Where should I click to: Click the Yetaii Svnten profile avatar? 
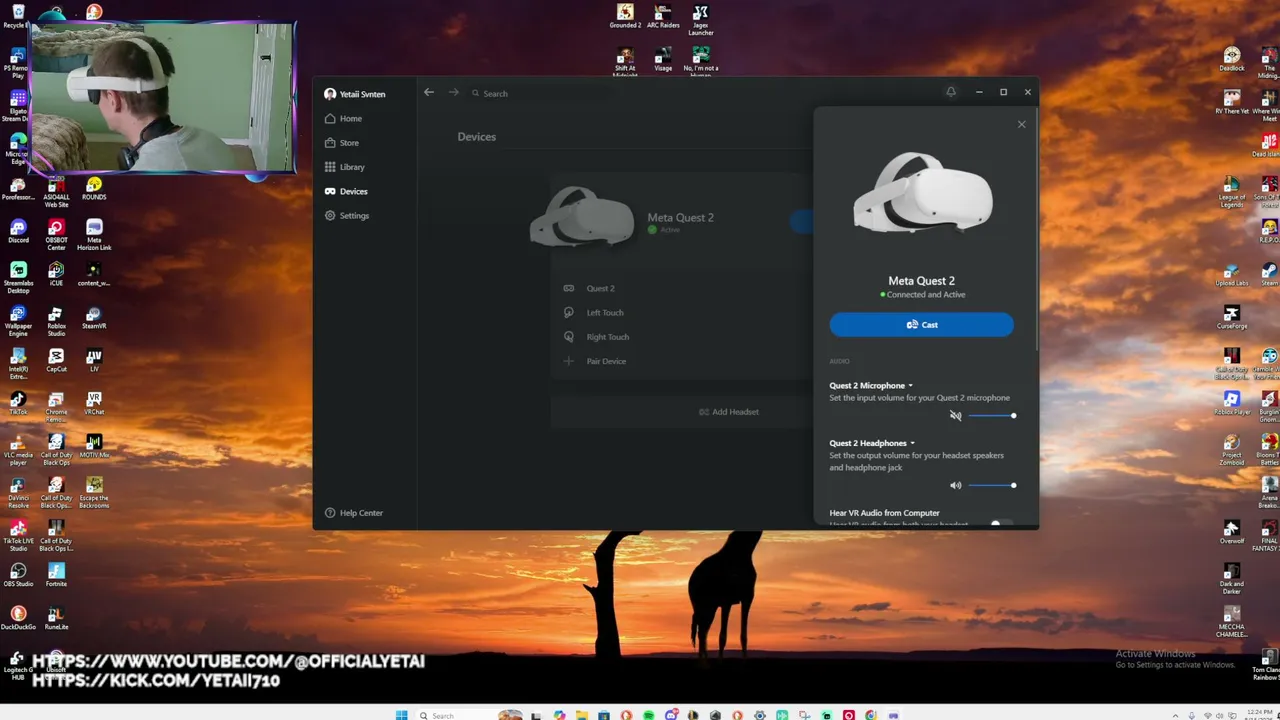pyautogui.click(x=330, y=94)
